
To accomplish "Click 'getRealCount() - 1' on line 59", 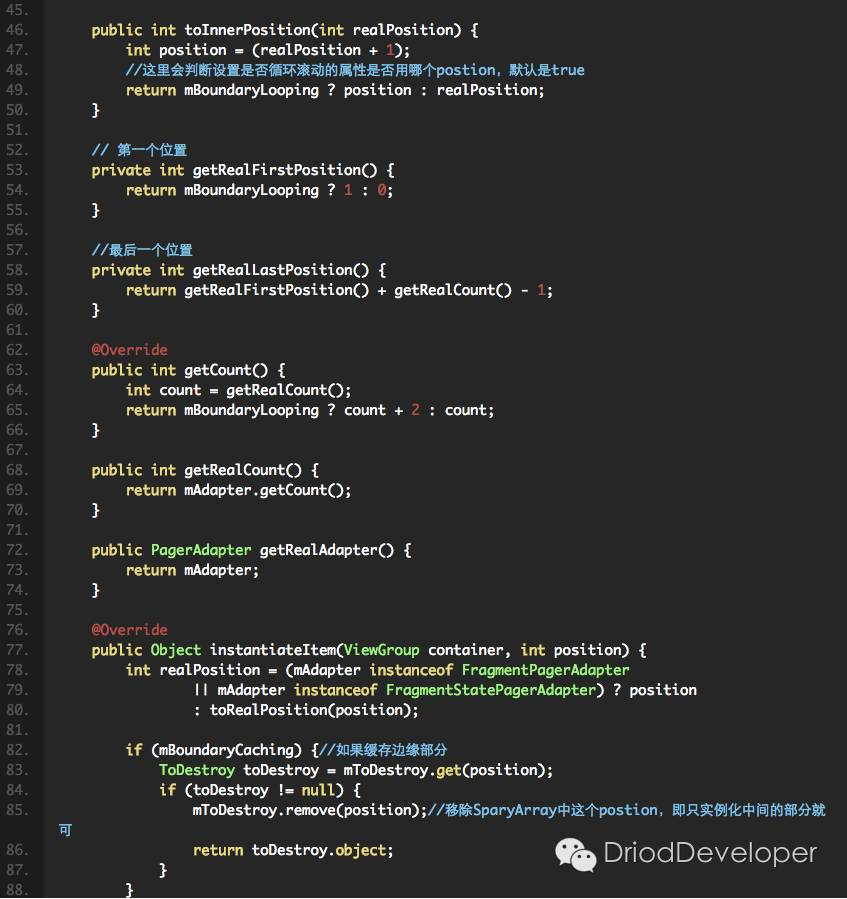I will [x=470, y=290].
